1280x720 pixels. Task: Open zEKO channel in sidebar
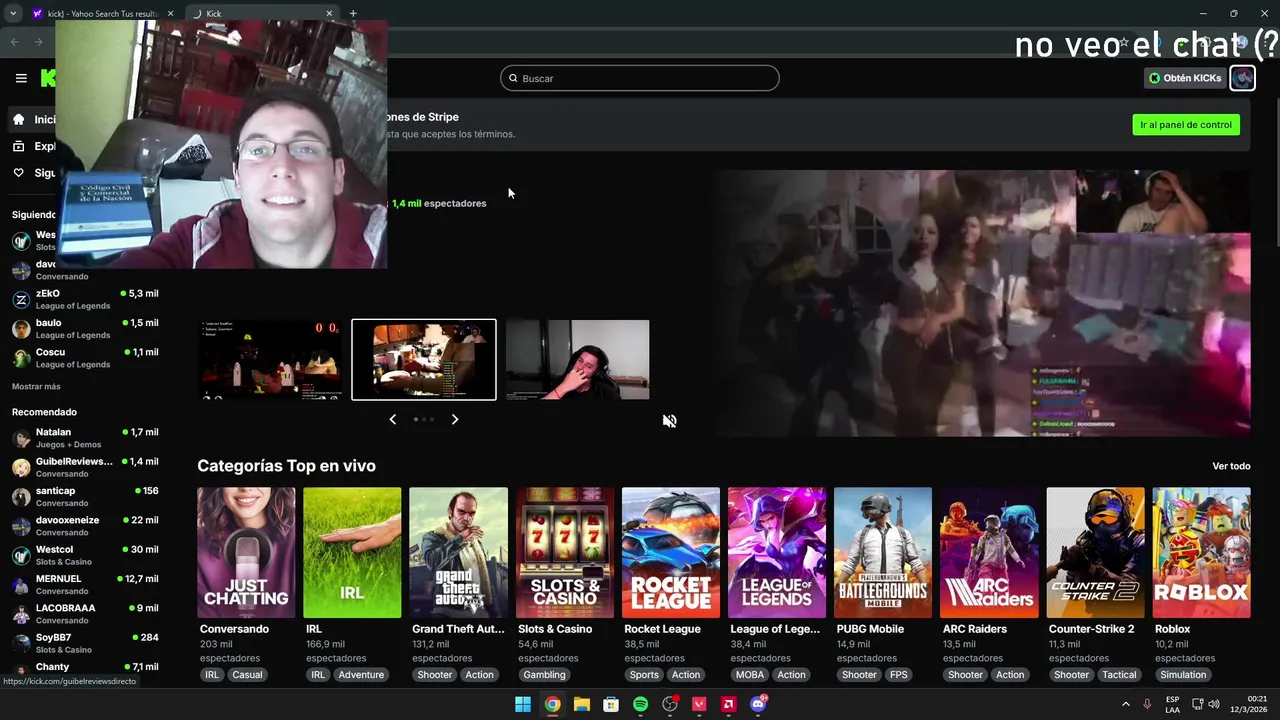pyautogui.click(x=85, y=300)
